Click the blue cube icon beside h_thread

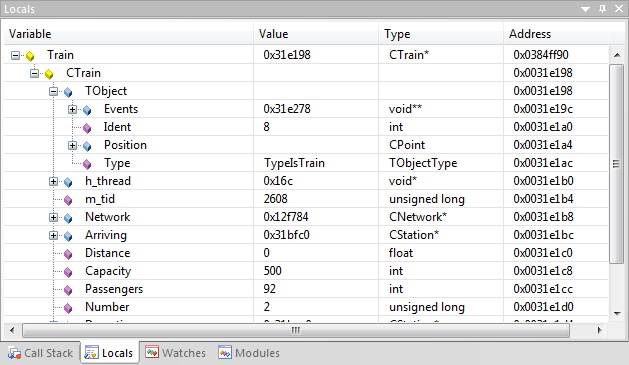click(x=68, y=182)
